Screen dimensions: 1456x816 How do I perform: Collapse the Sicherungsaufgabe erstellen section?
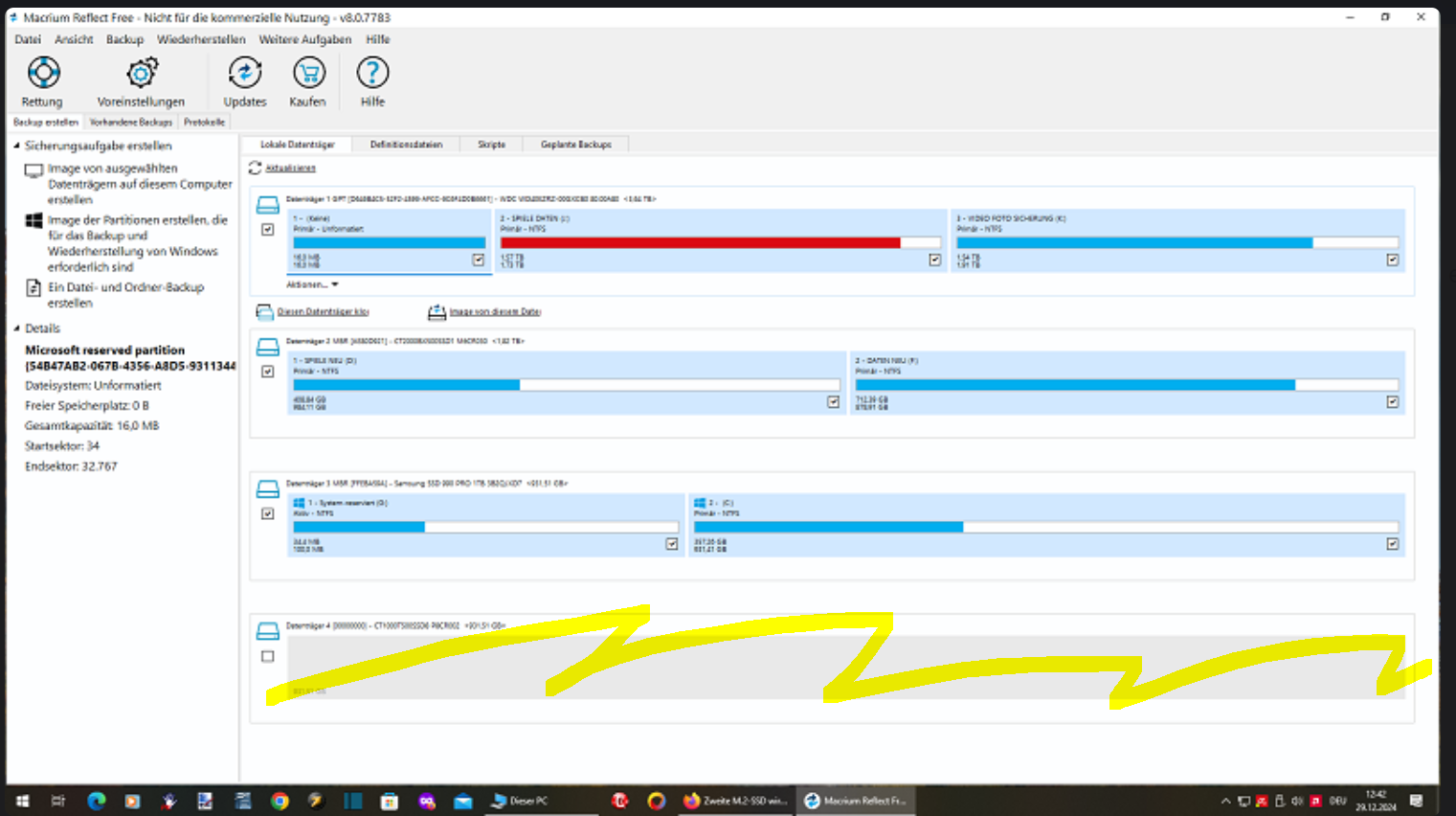coord(16,146)
